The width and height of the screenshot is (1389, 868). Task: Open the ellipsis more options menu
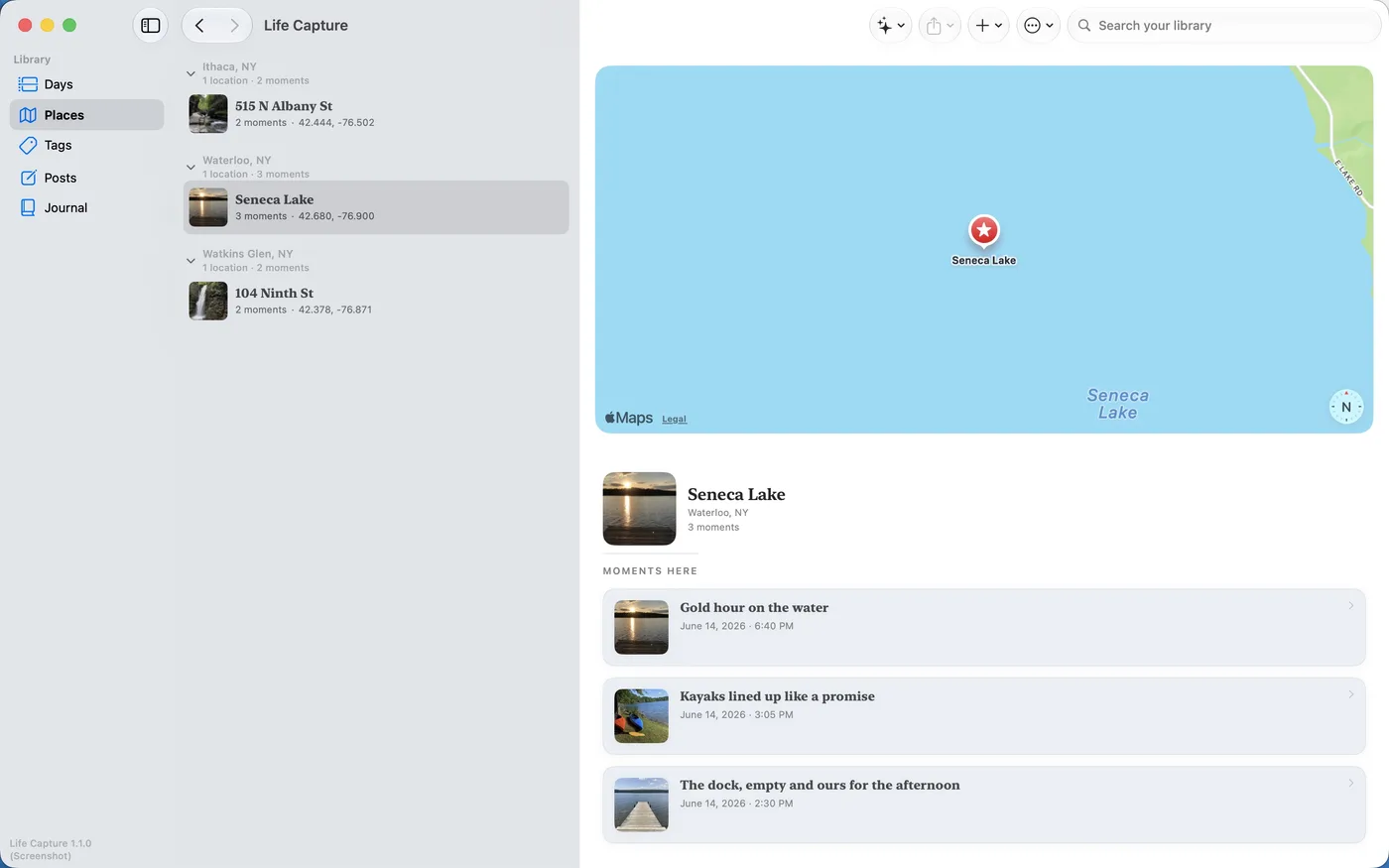[1038, 26]
